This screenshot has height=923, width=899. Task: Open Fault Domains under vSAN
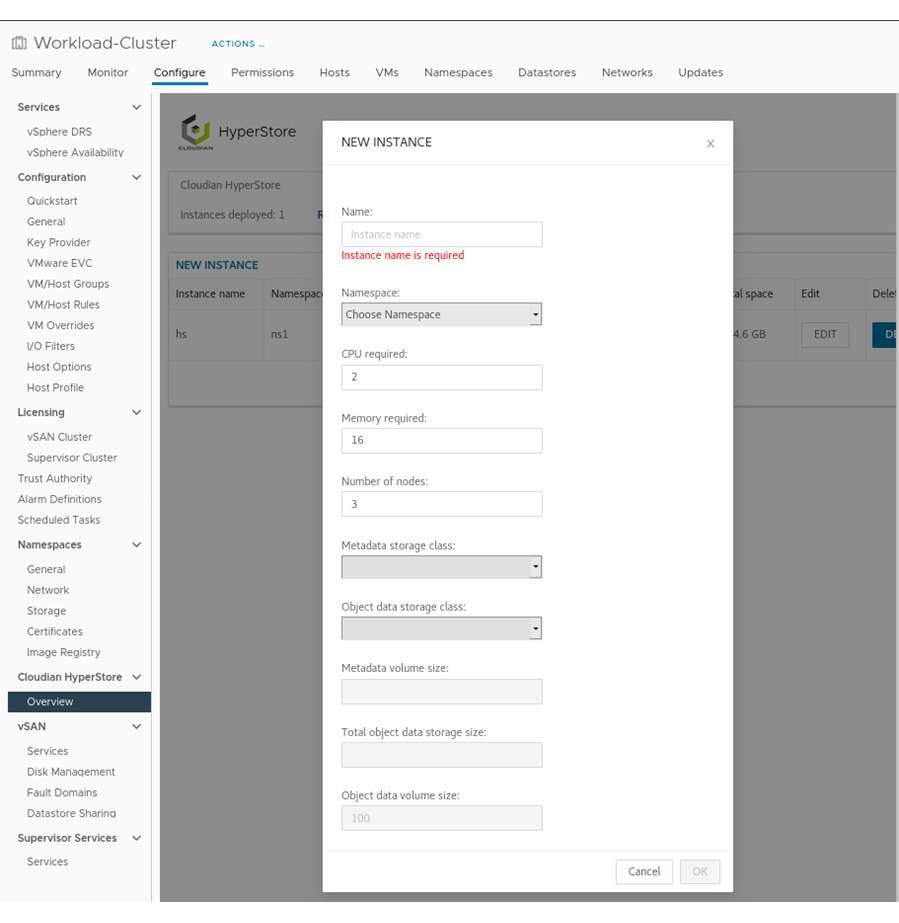tap(62, 792)
